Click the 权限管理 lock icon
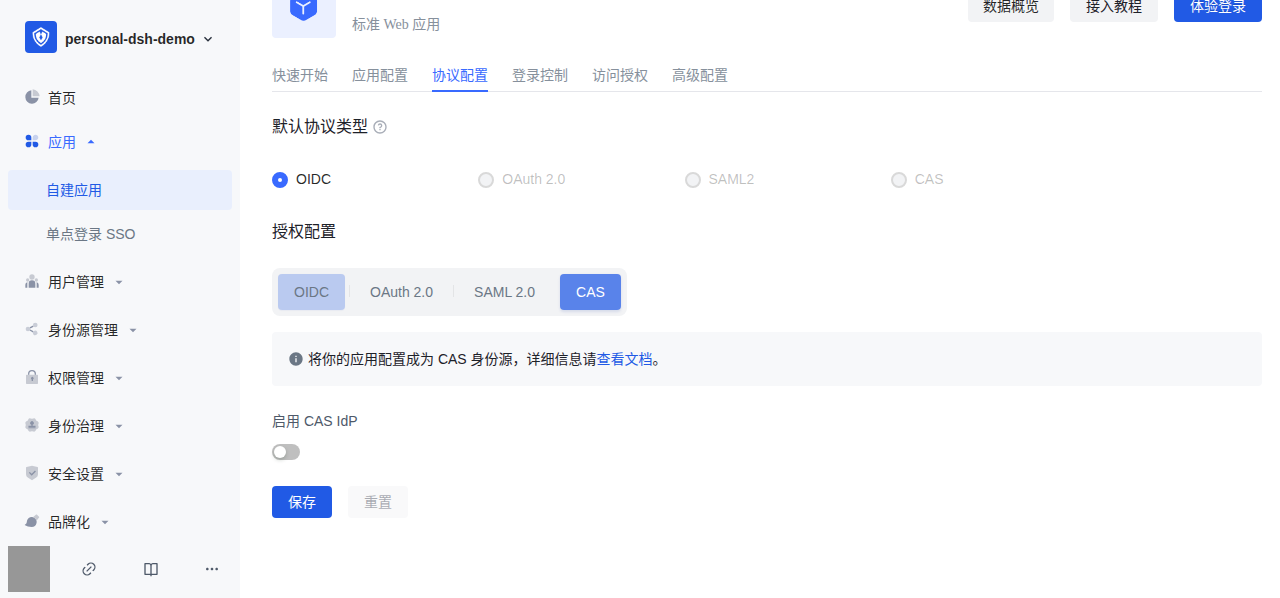 (x=32, y=378)
